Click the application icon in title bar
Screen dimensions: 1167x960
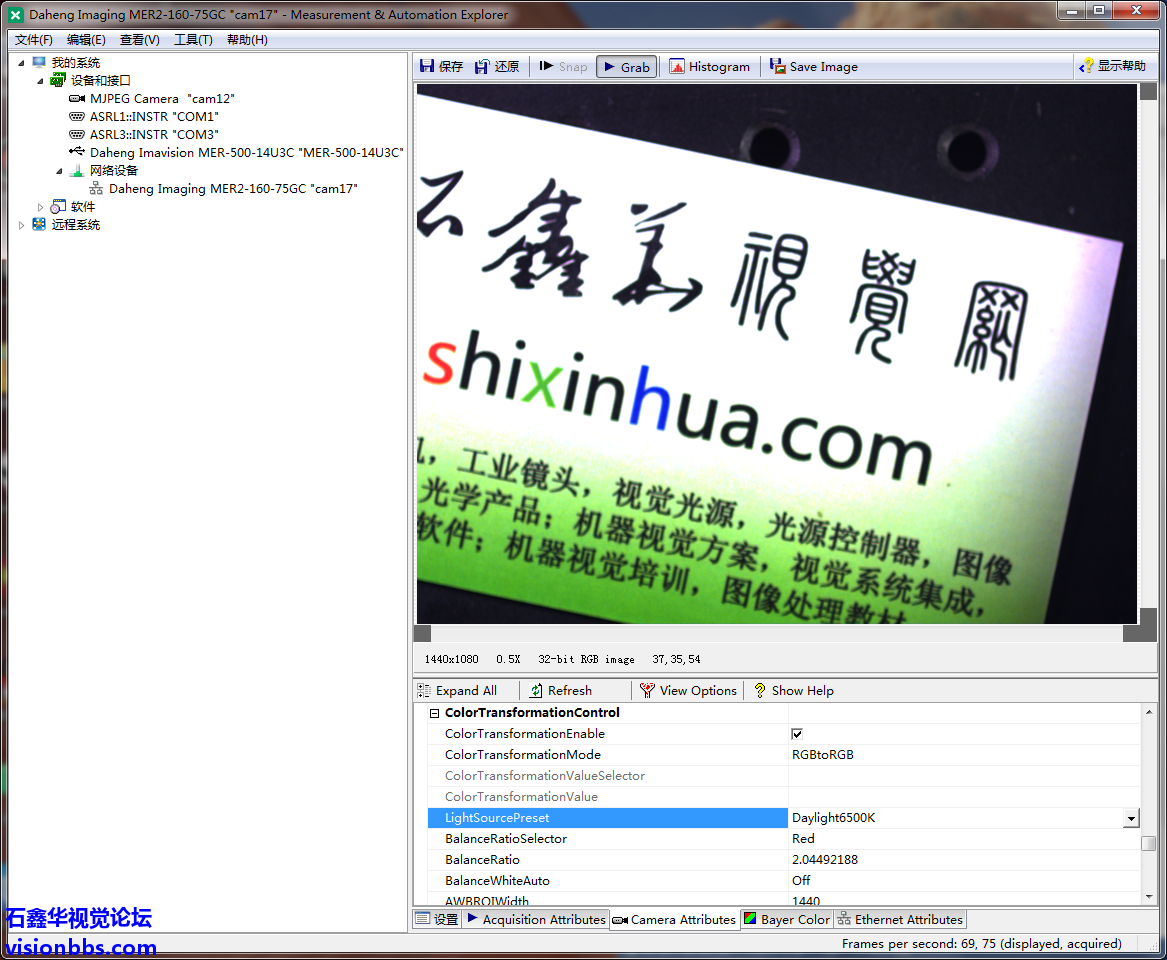coord(16,15)
